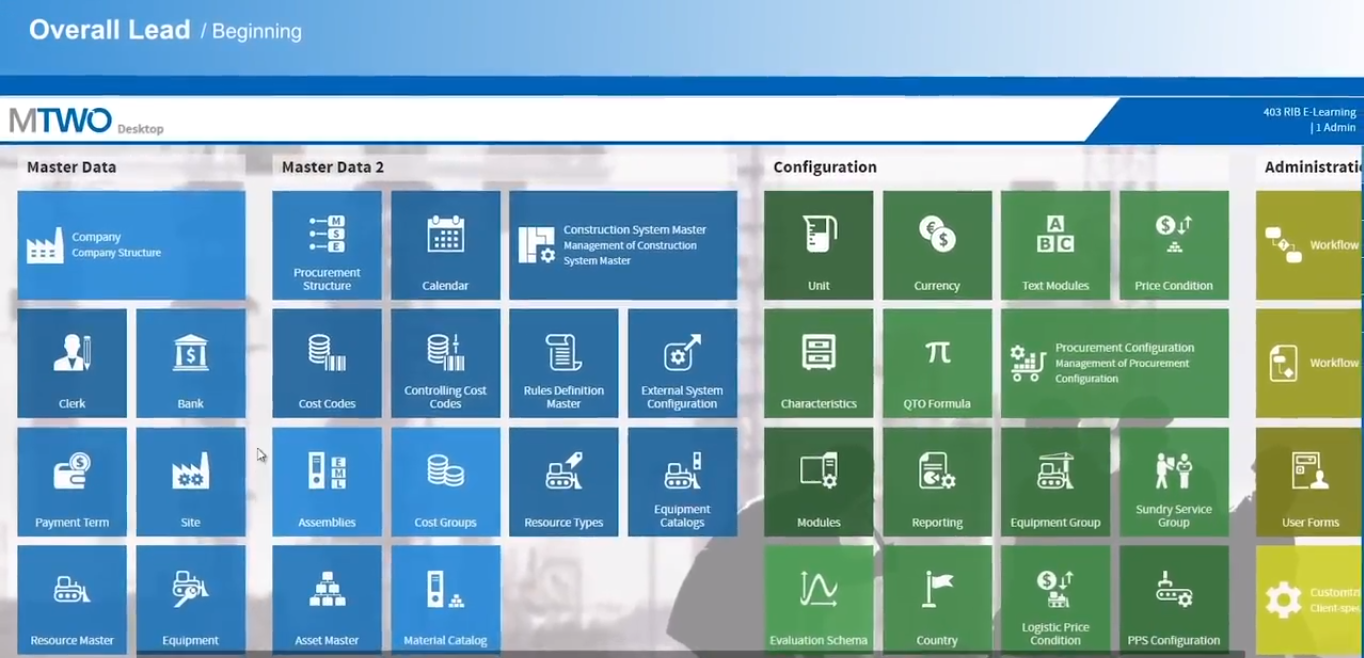Image resolution: width=1364 pixels, height=658 pixels.
Task: Open the Material Catalog tile
Action: click(x=445, y=599)
